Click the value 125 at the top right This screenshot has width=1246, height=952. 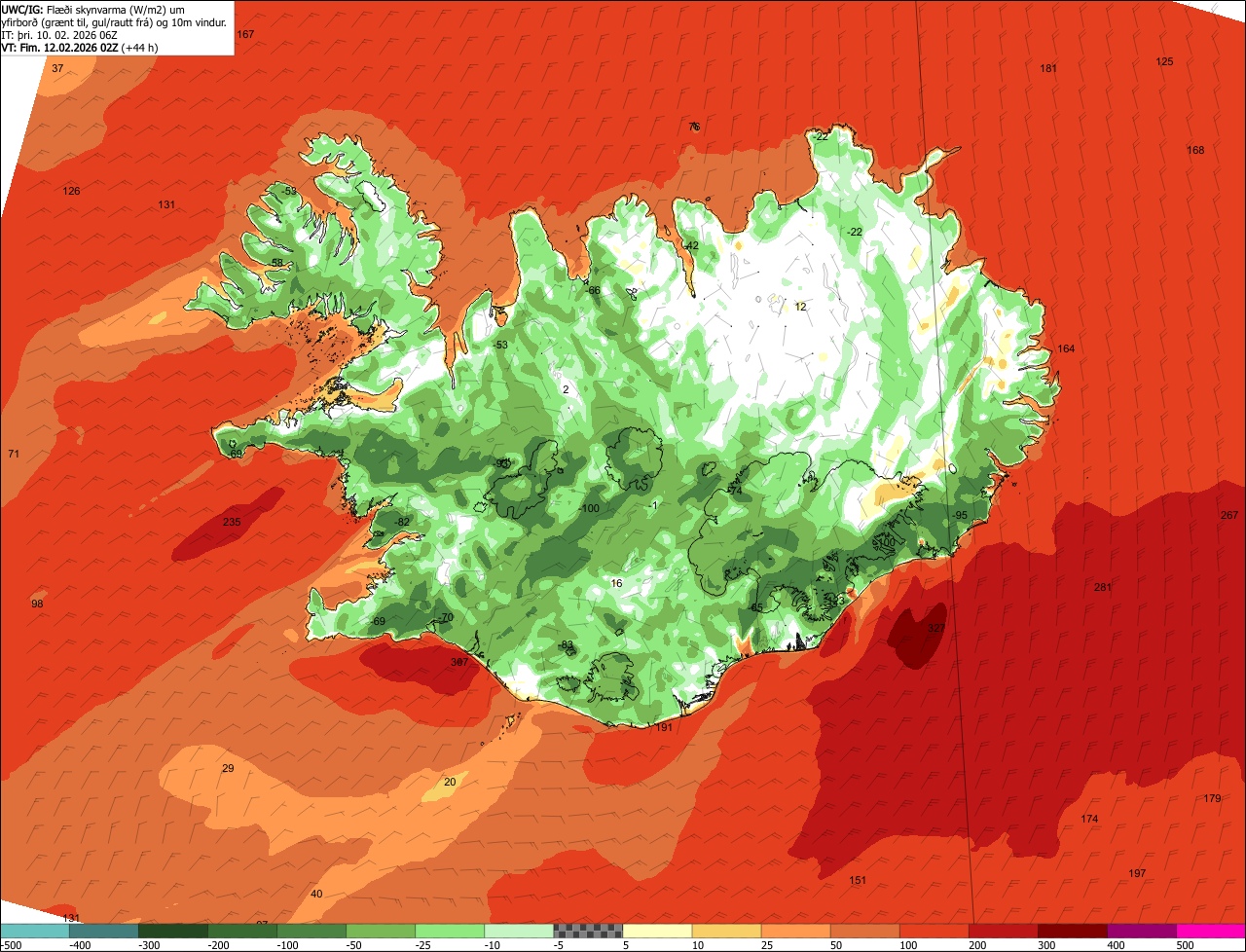tap(1165, 61)
